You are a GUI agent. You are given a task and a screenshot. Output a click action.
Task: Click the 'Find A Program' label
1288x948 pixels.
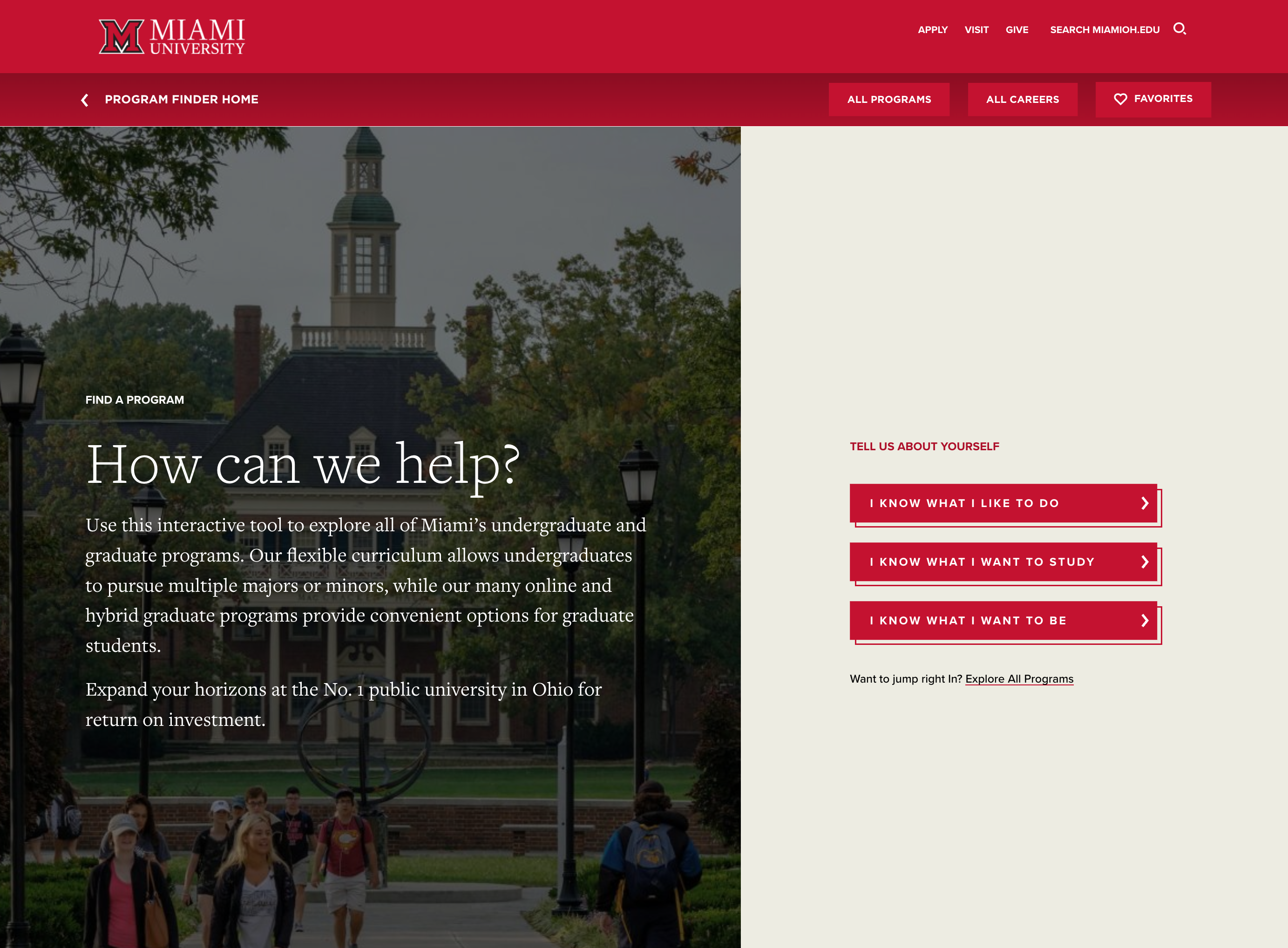point(135,400)
